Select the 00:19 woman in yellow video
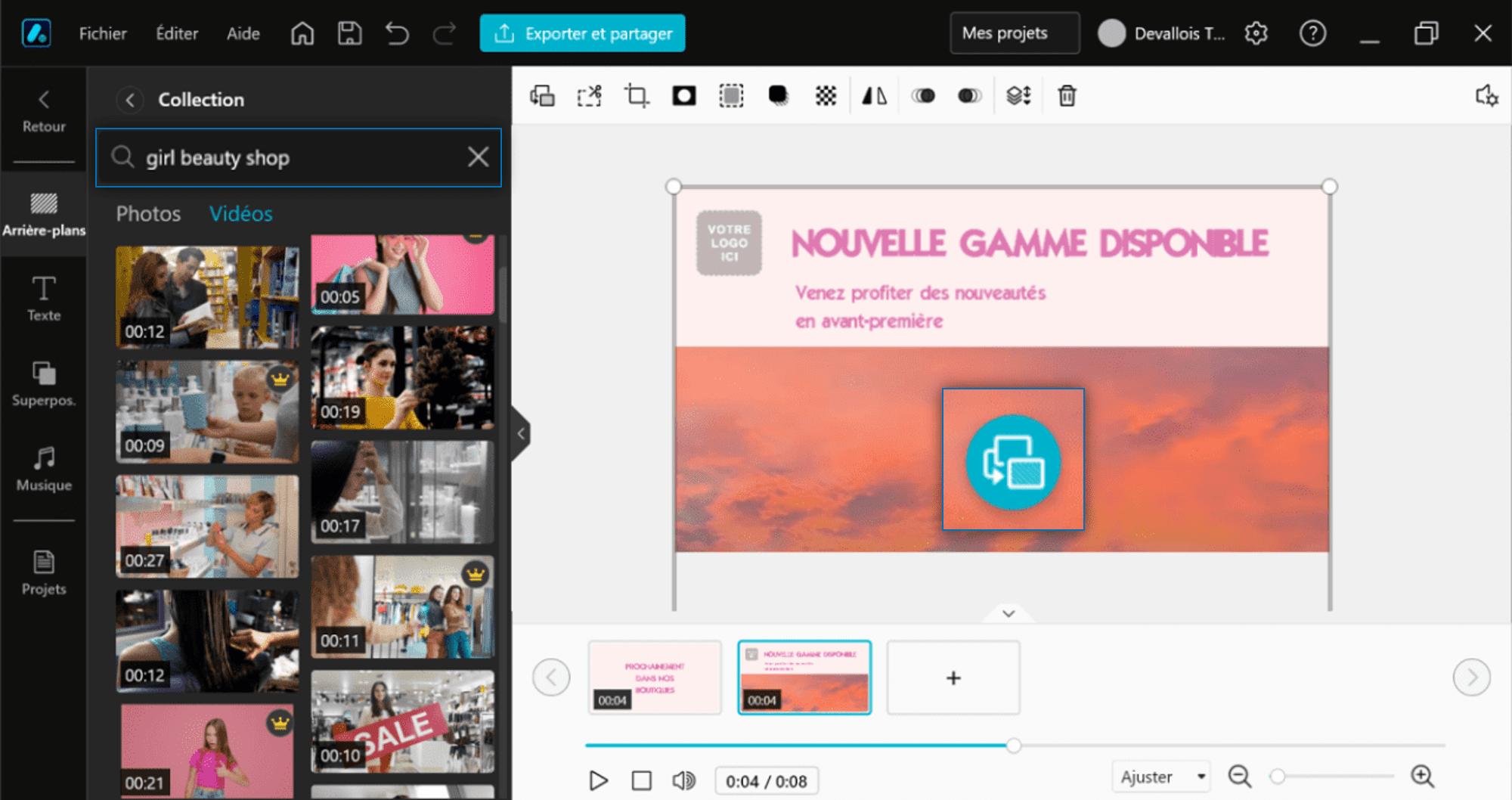The width and height of the screenshot is (1512, 800). point(403,377)
